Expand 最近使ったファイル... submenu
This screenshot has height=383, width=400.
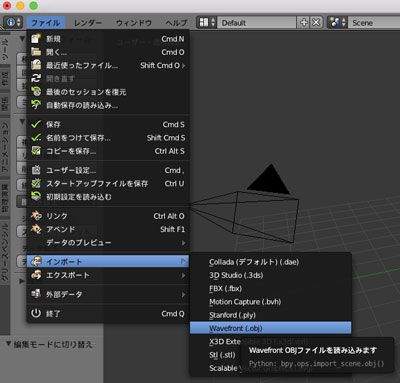(x=108, y=65)
